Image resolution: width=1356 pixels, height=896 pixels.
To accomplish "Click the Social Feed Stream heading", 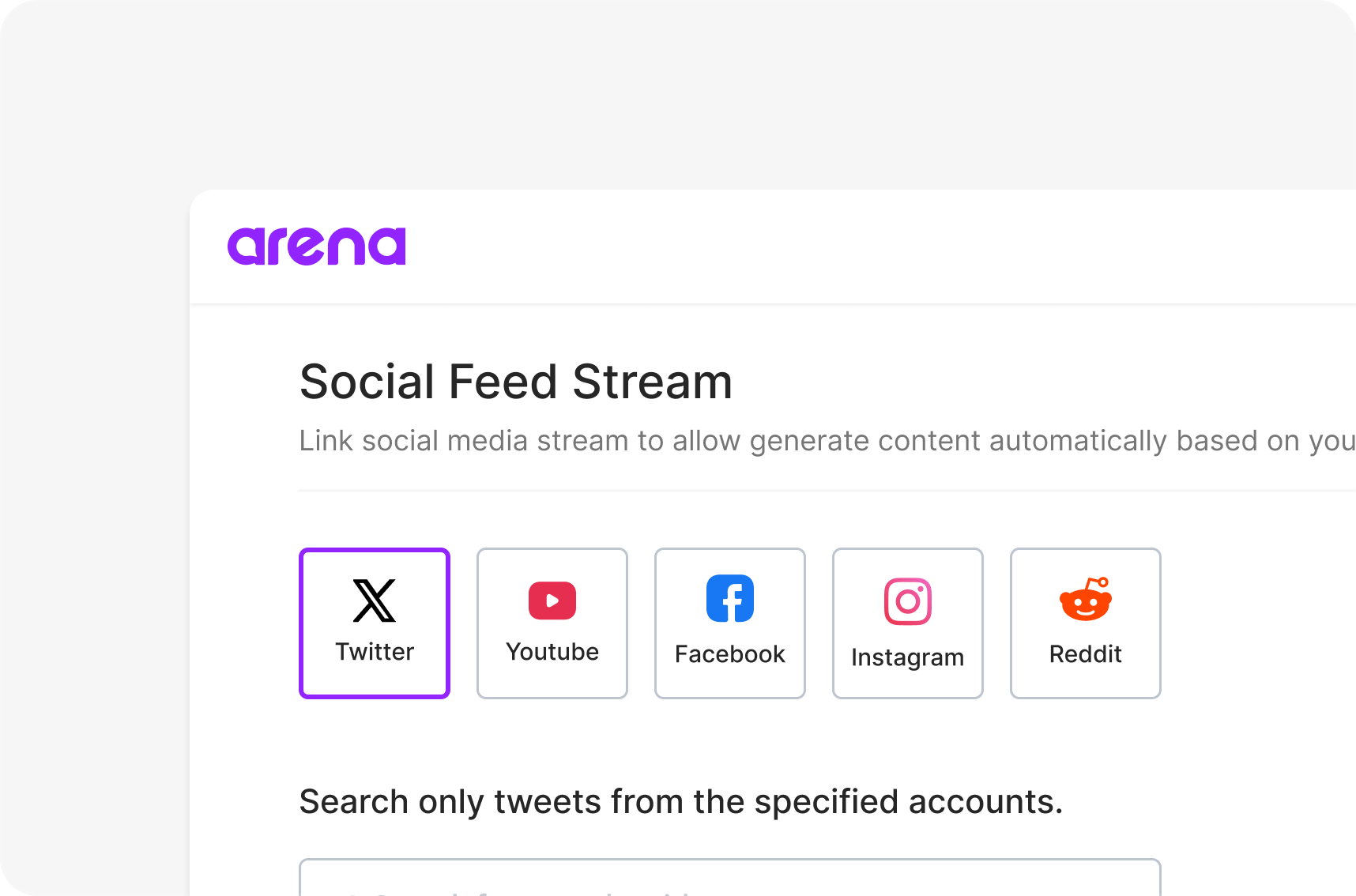I will coord(516,382).
